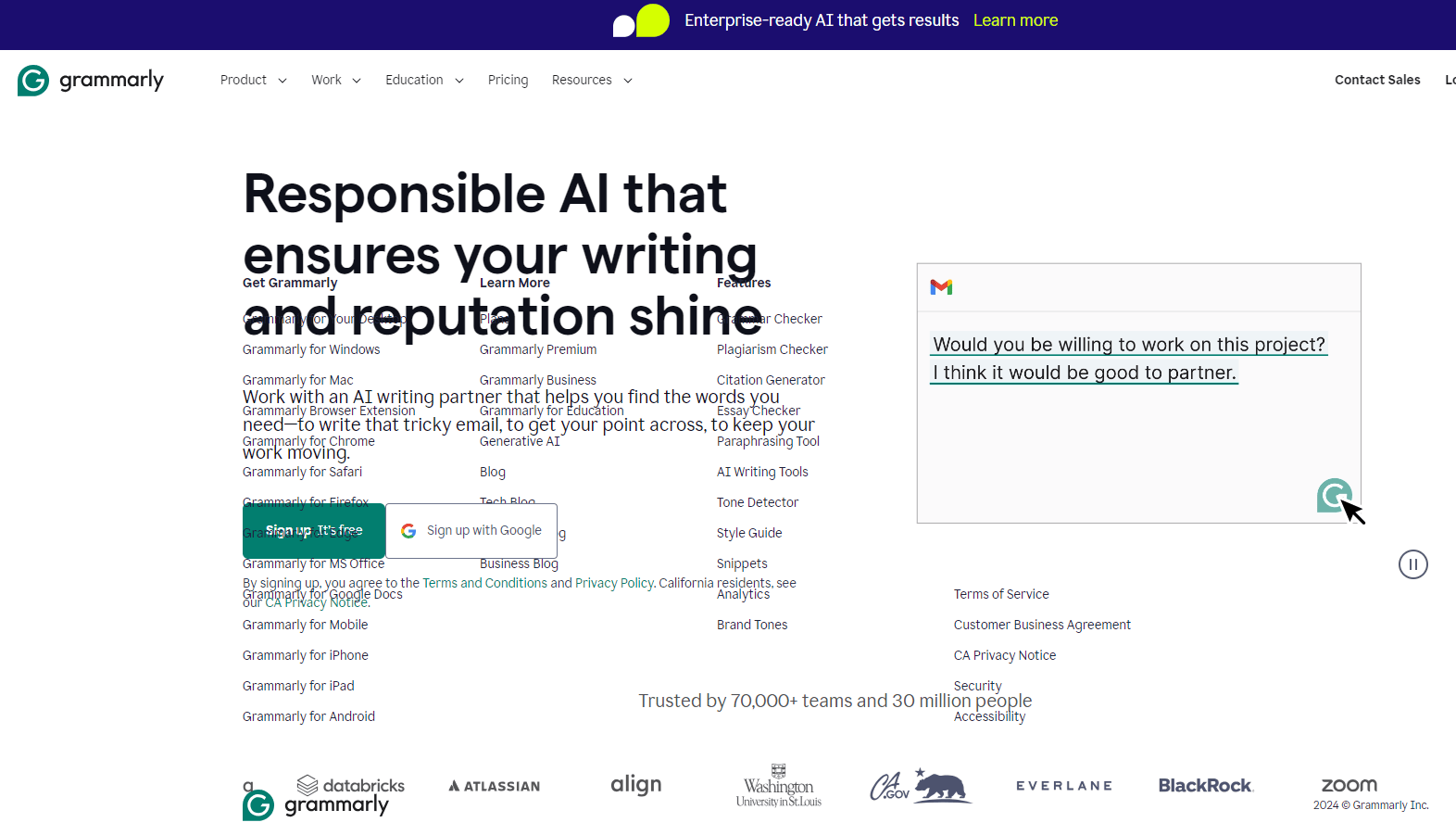1456x835 pixels.
Task: Click the Zoom logo
Action: (1349, 785)
